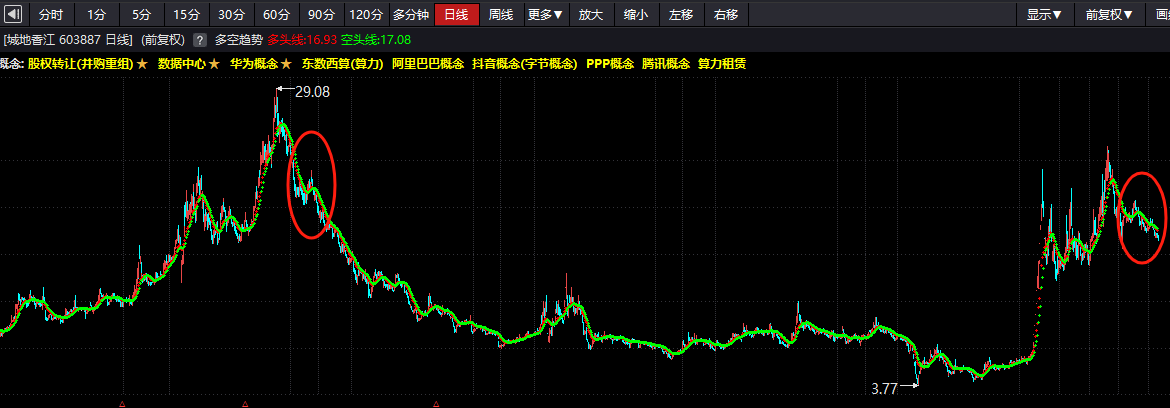Click the (前复权) label beside the title
The height and width of the screenshot is (408, 1170).
tap(164, 40)
